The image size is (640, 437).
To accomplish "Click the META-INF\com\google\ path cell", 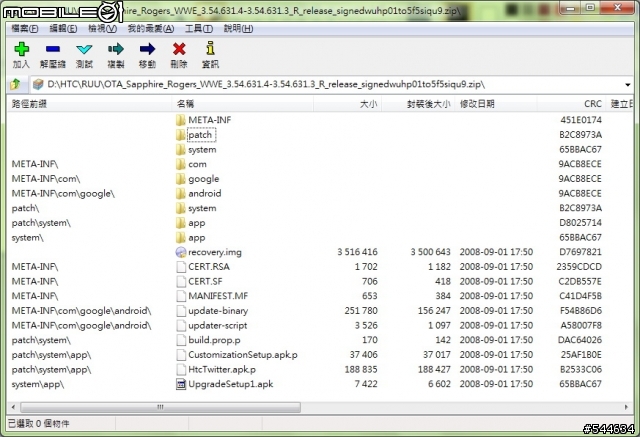I will click(x=63, y=193).
